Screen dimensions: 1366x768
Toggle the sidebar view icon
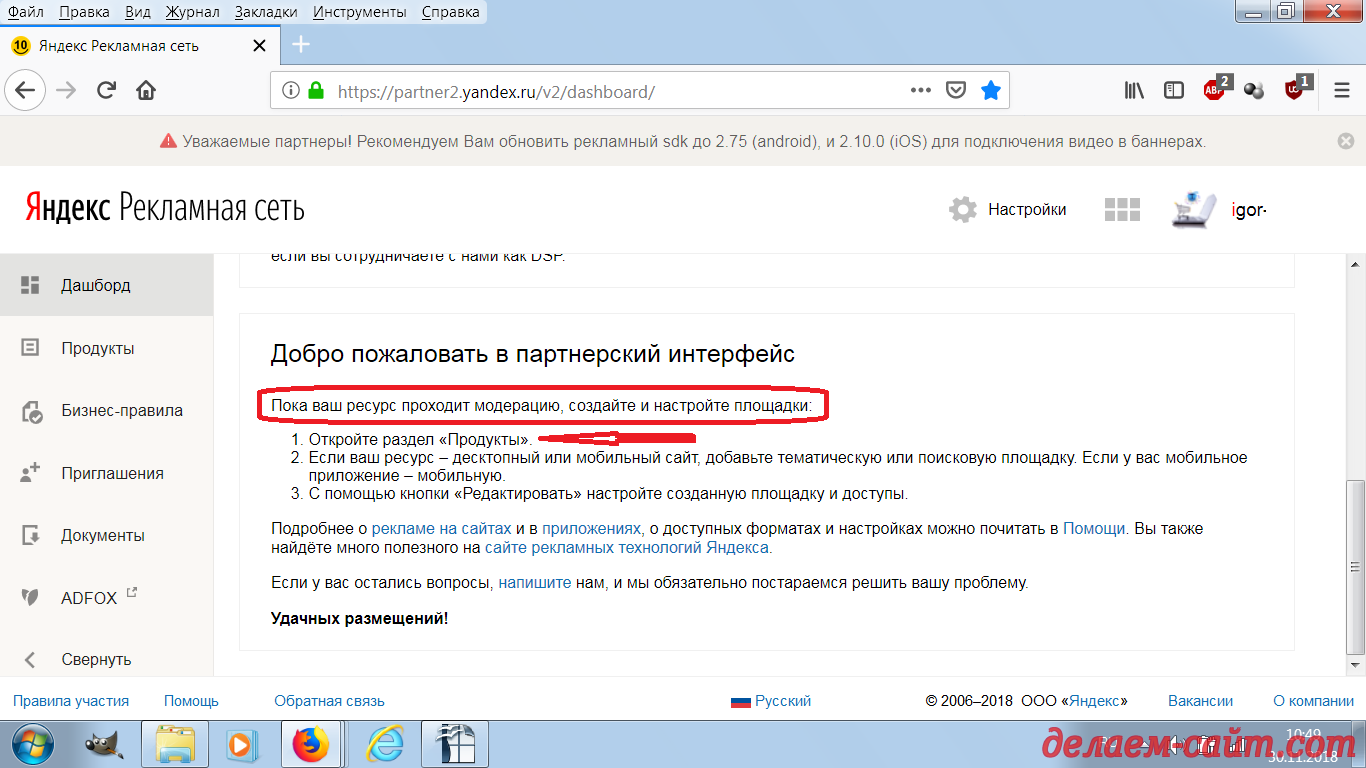1174,90
